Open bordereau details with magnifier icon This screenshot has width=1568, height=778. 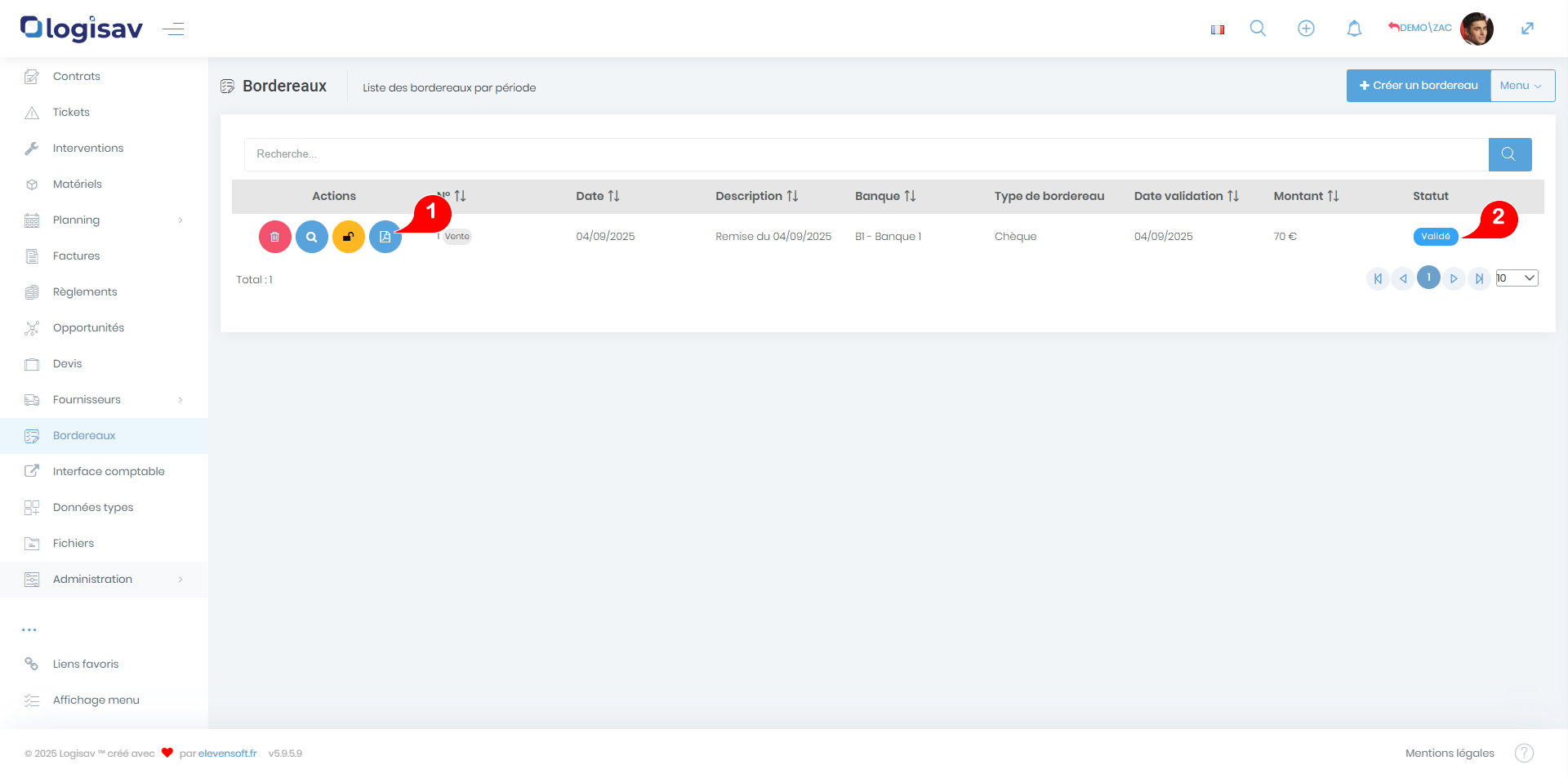click(312, 237)
